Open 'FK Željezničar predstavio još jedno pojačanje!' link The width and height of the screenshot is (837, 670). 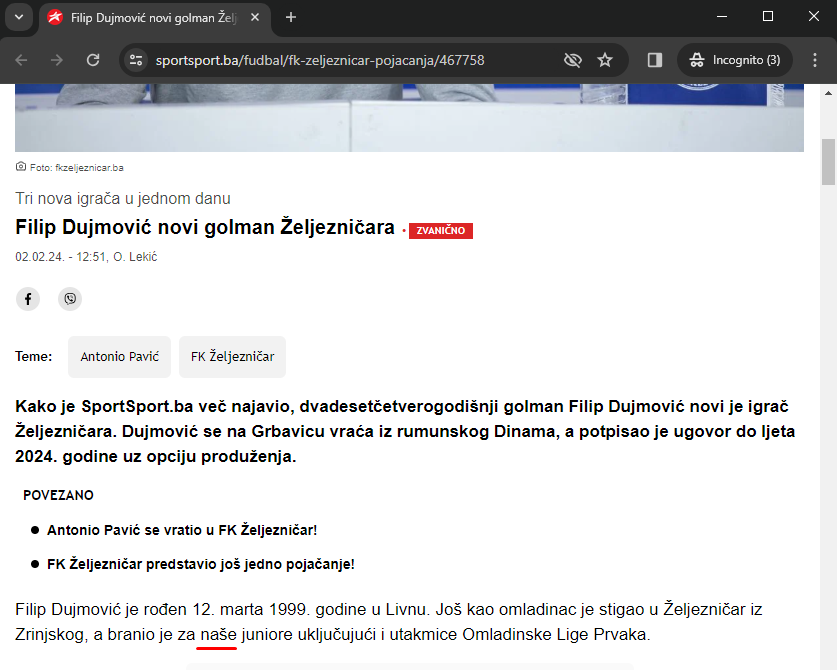coord(201,564)
